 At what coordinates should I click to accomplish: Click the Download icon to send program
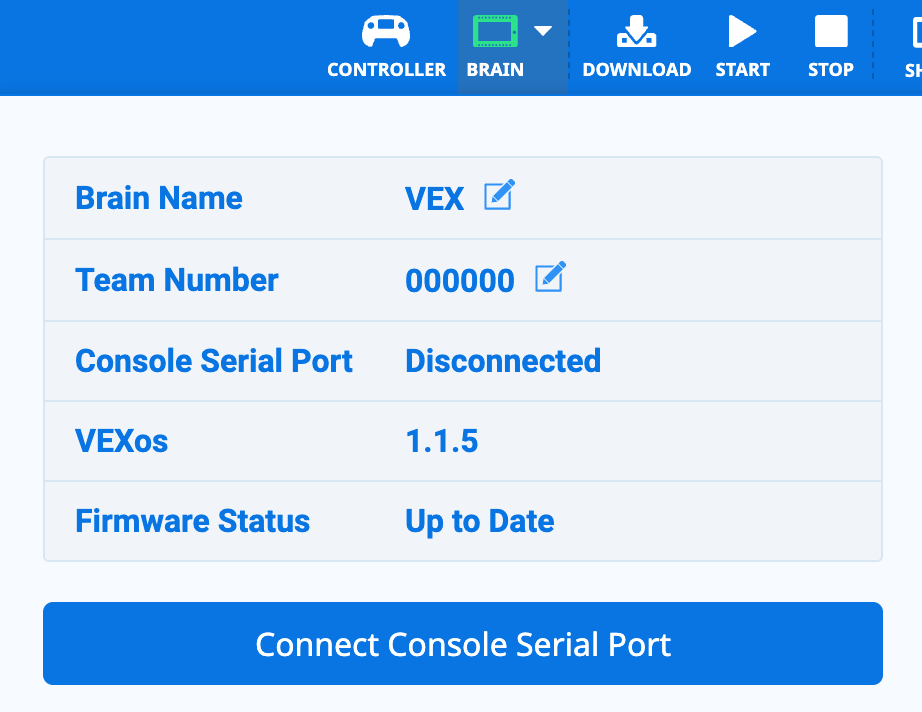click(637, 30)
